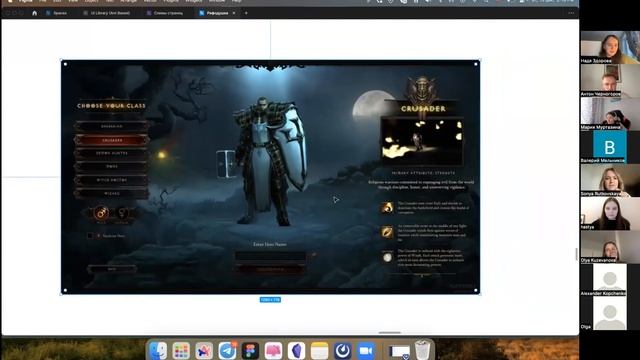640x360 pixels.
Task: Select Надя Зозрова's video tile
Action: [610, 47]
